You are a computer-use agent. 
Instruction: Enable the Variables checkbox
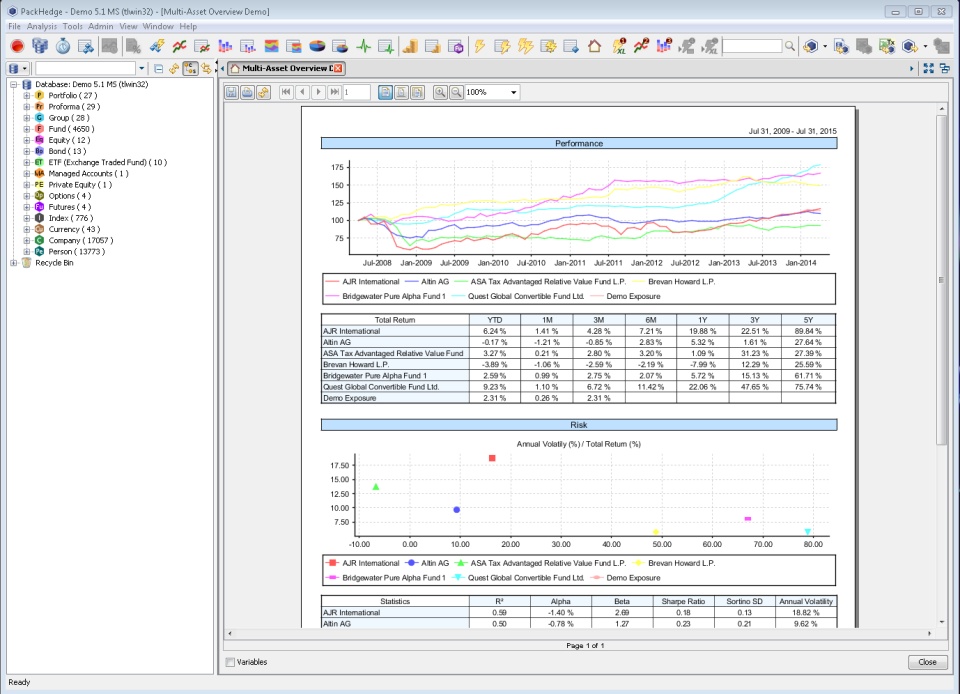click(230, 662)
